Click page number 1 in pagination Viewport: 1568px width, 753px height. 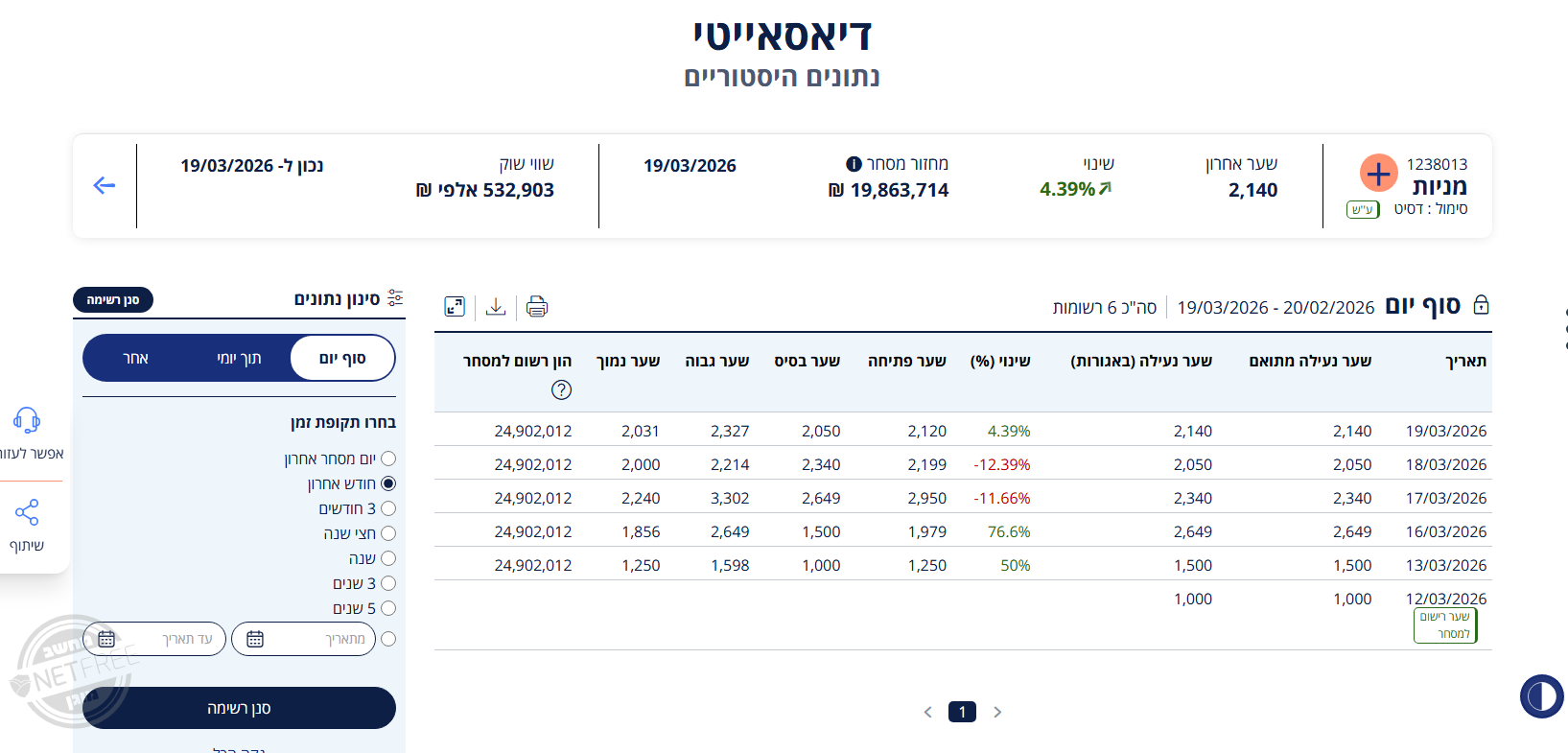[x=962, y=712]
